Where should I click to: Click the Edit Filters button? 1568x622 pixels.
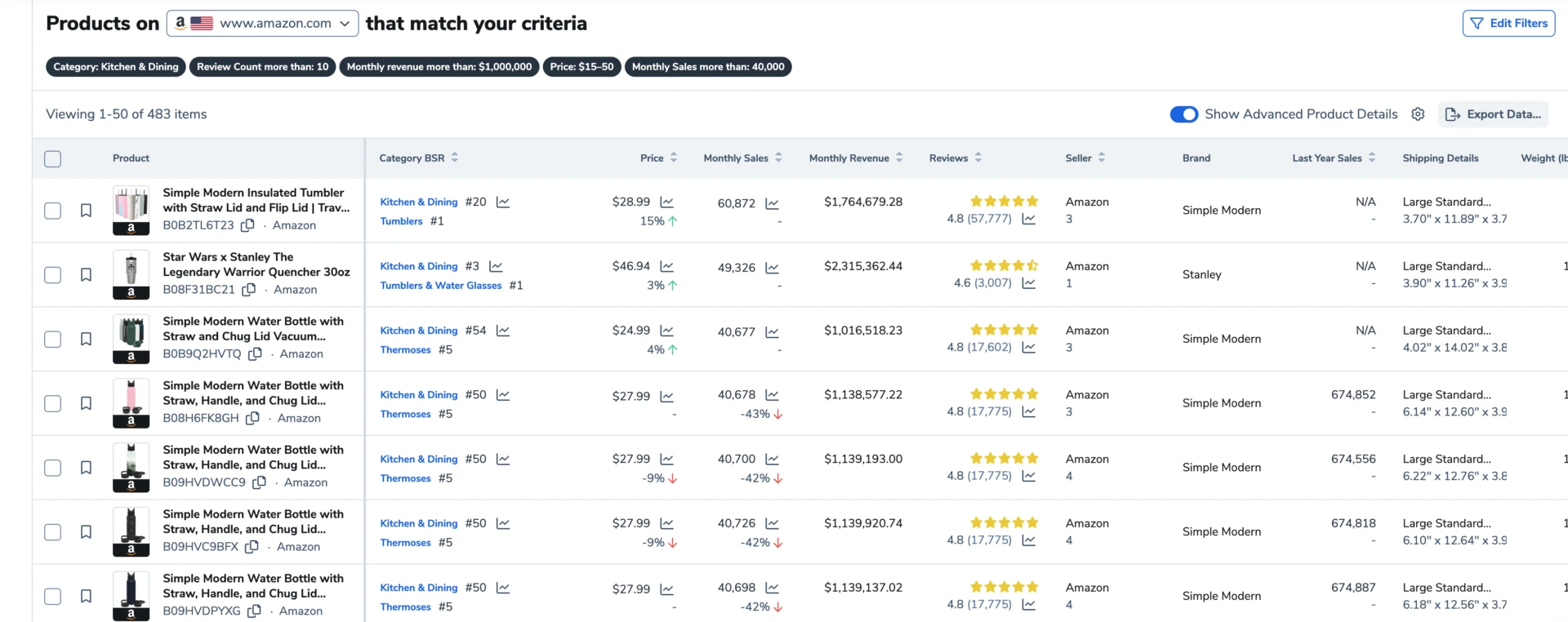[x=1508, y=24]
